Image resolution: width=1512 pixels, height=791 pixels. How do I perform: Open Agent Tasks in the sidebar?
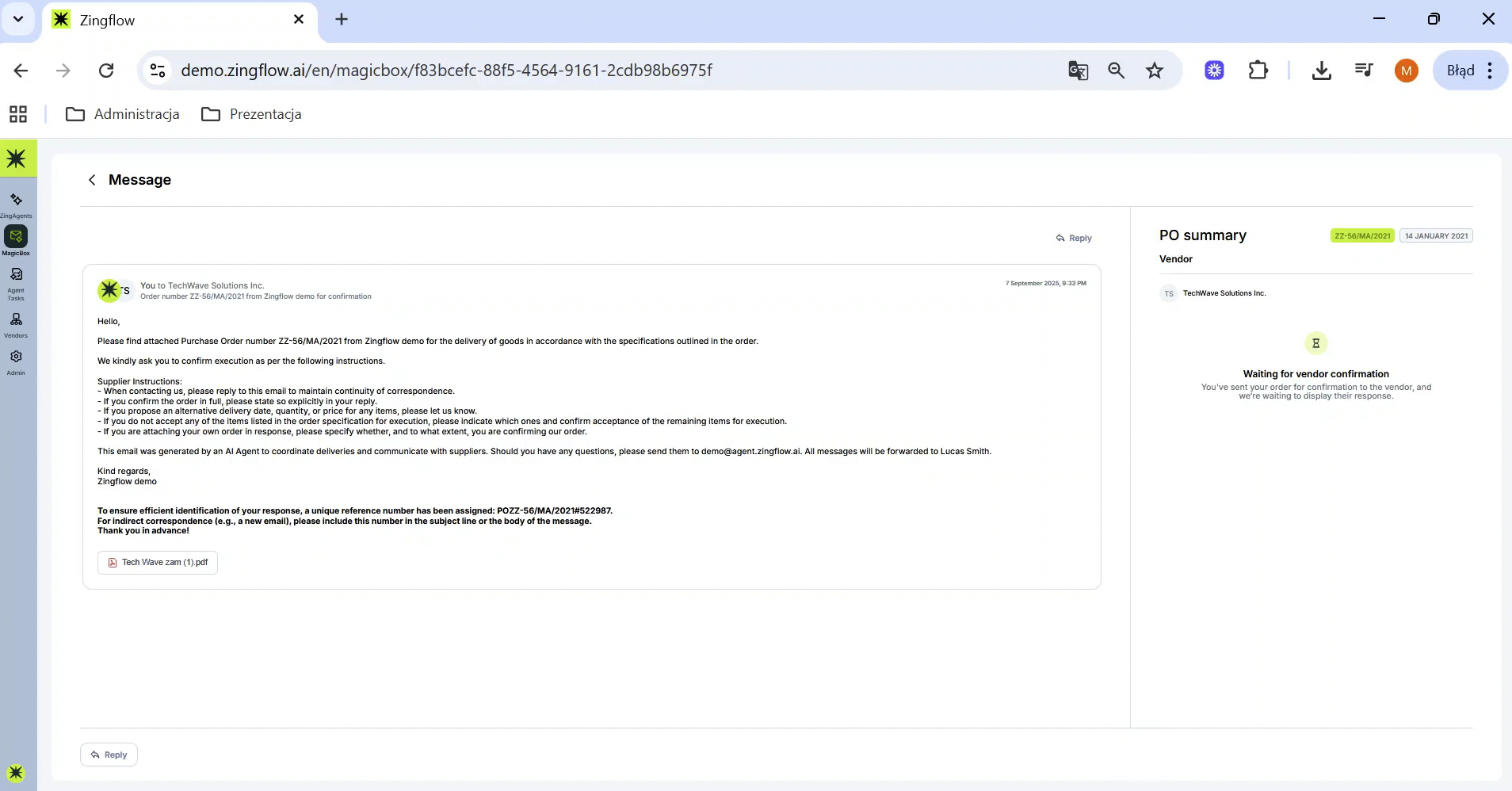pyautogui.click(x=16, y=281)
